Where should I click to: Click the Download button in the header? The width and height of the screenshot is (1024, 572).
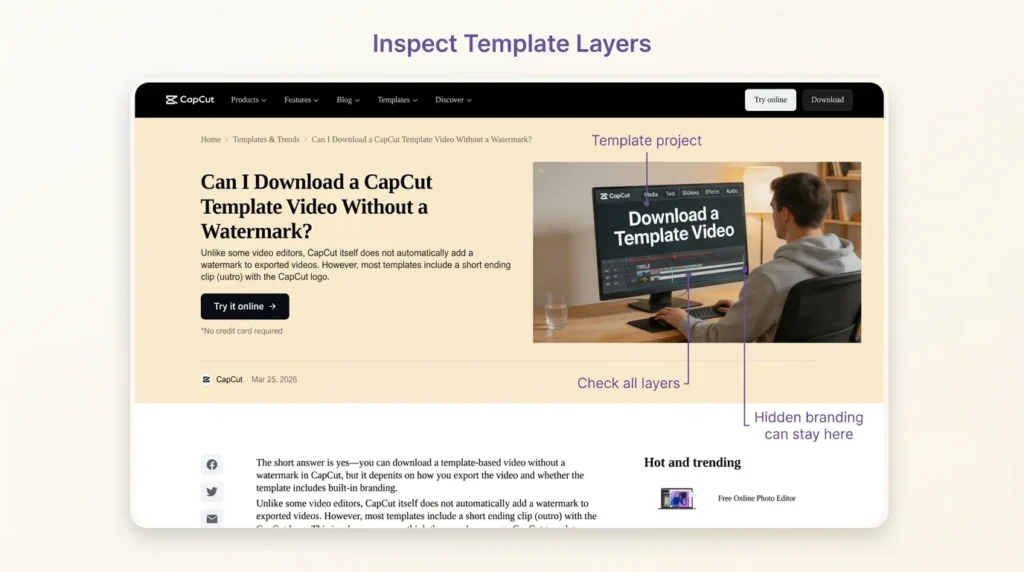(827, 100)
